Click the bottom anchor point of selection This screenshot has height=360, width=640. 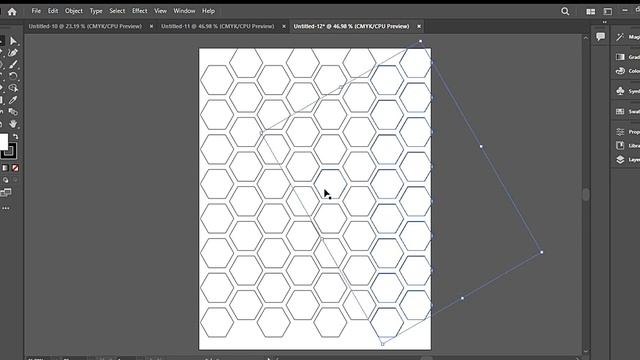click(x=382, y=344)
